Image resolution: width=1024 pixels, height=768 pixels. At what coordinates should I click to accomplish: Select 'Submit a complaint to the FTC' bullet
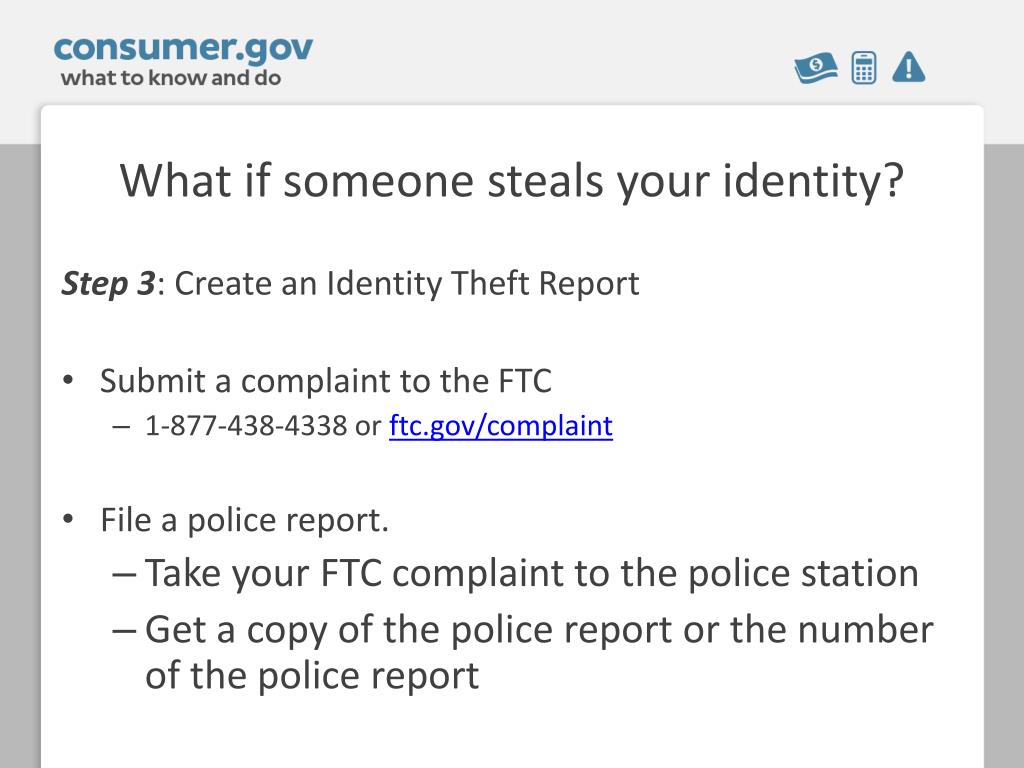tap(325, 381)
